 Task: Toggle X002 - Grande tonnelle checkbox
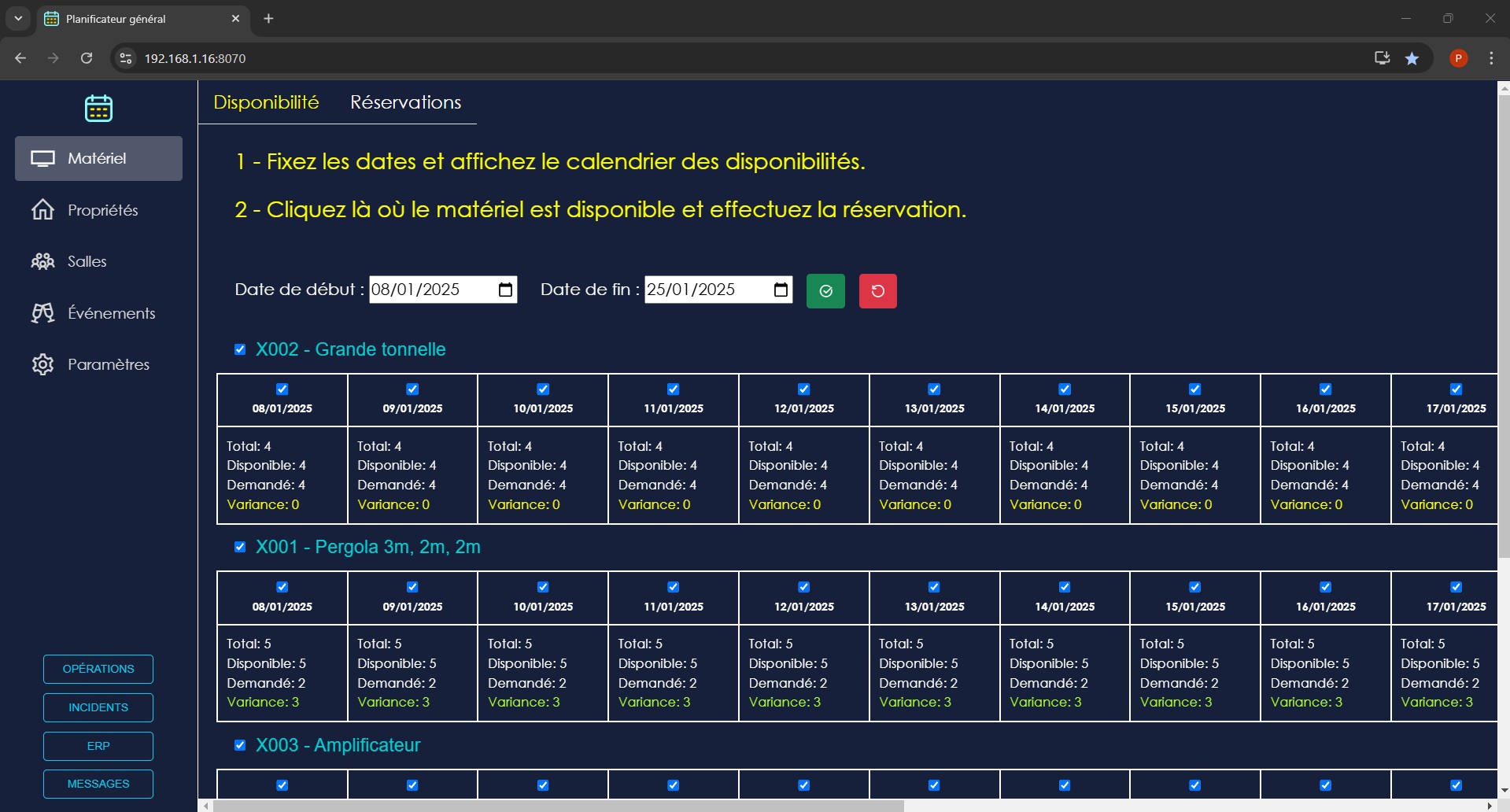tap(240, 349)
